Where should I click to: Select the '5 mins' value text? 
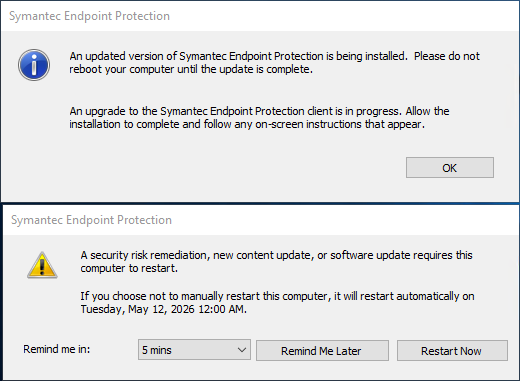click(x=157, y=350)
